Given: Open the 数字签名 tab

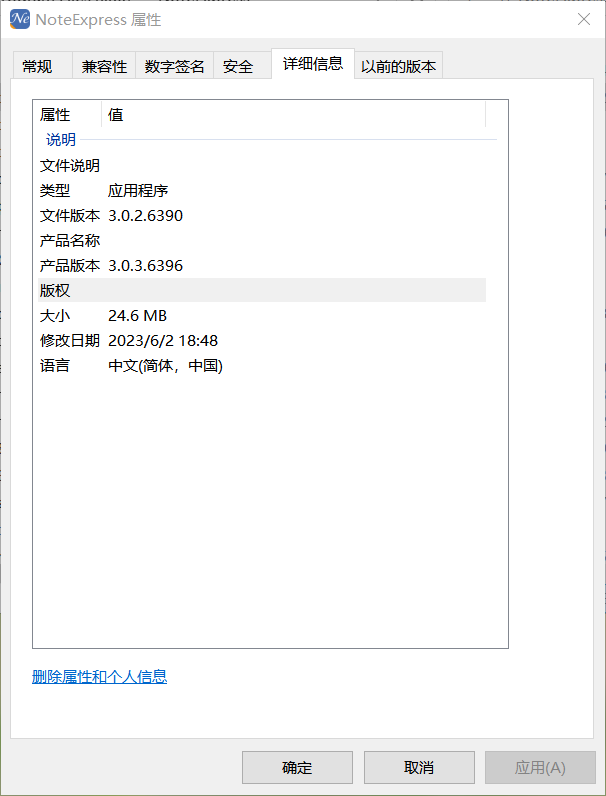Looking at the screenshot, I should click(174, 66).
